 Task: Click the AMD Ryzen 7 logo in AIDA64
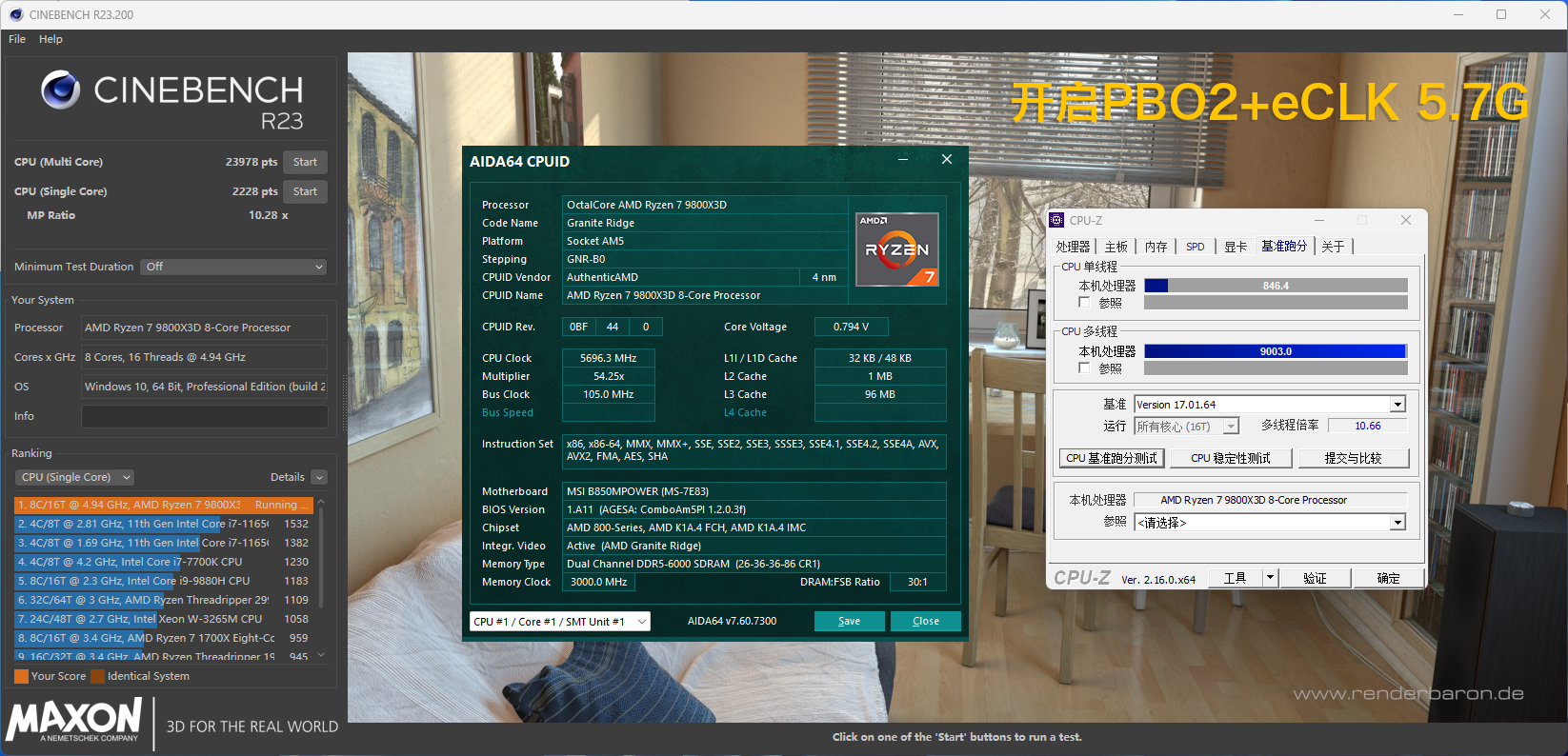(x=896, y=249)
